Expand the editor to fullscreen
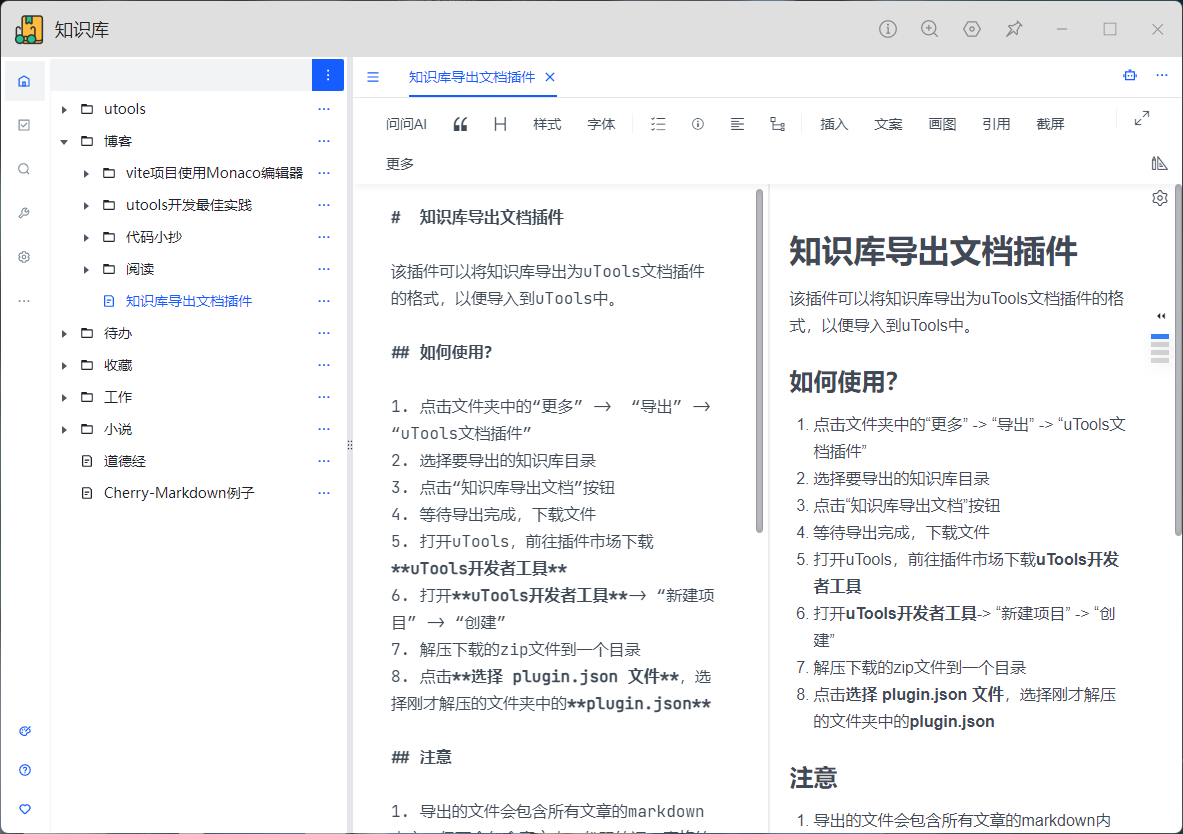 (1142, 118)
